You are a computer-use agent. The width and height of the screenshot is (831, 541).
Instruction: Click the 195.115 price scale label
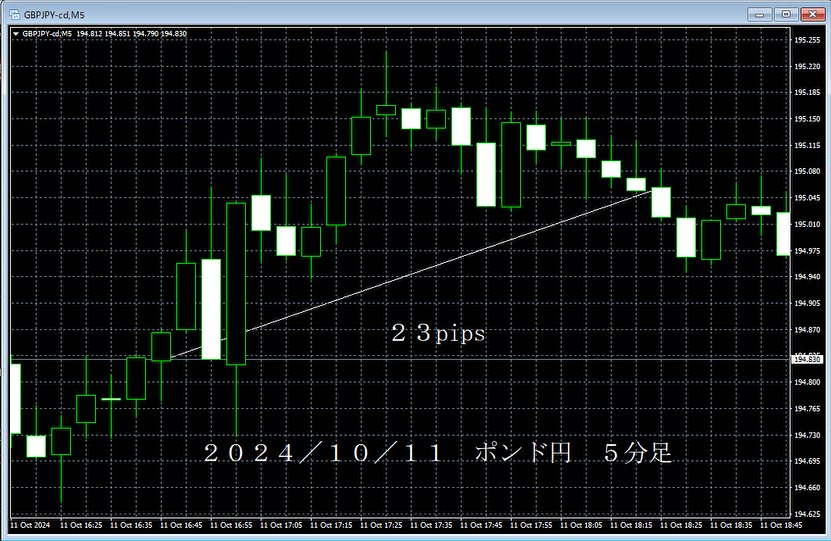pyautogui.click(x=807, y=146)
